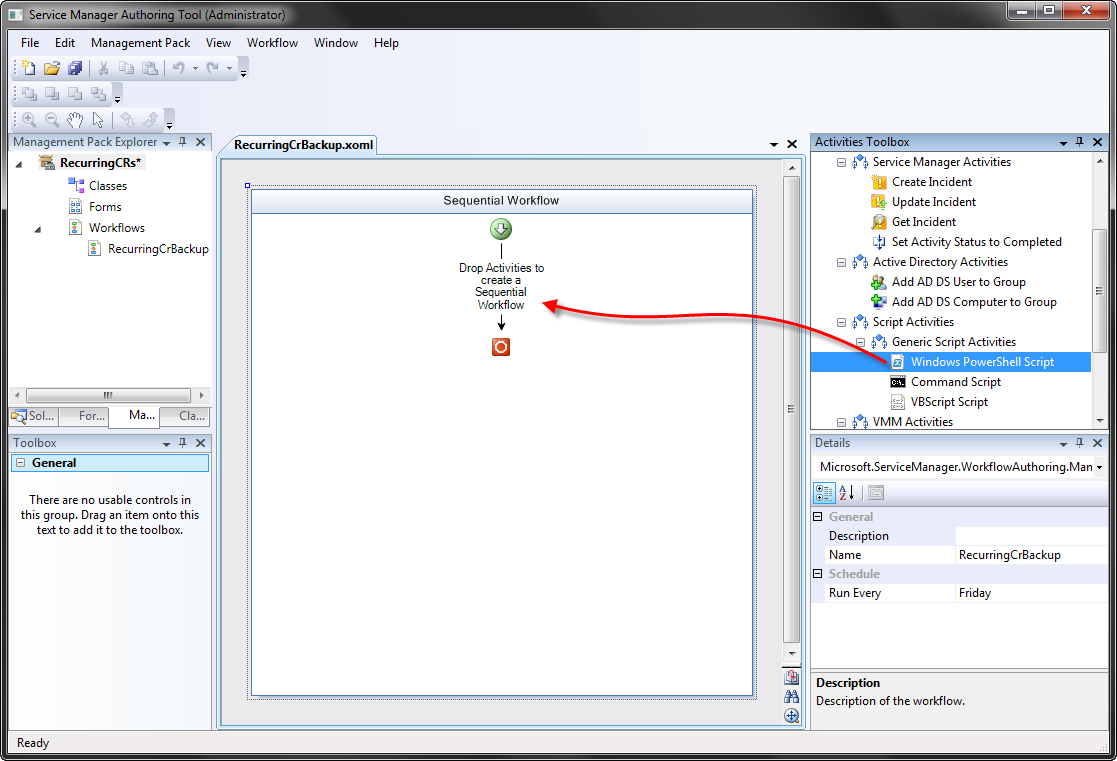
Task: Click the VBScript Script activity icon
Action: (x=898, y=402)
